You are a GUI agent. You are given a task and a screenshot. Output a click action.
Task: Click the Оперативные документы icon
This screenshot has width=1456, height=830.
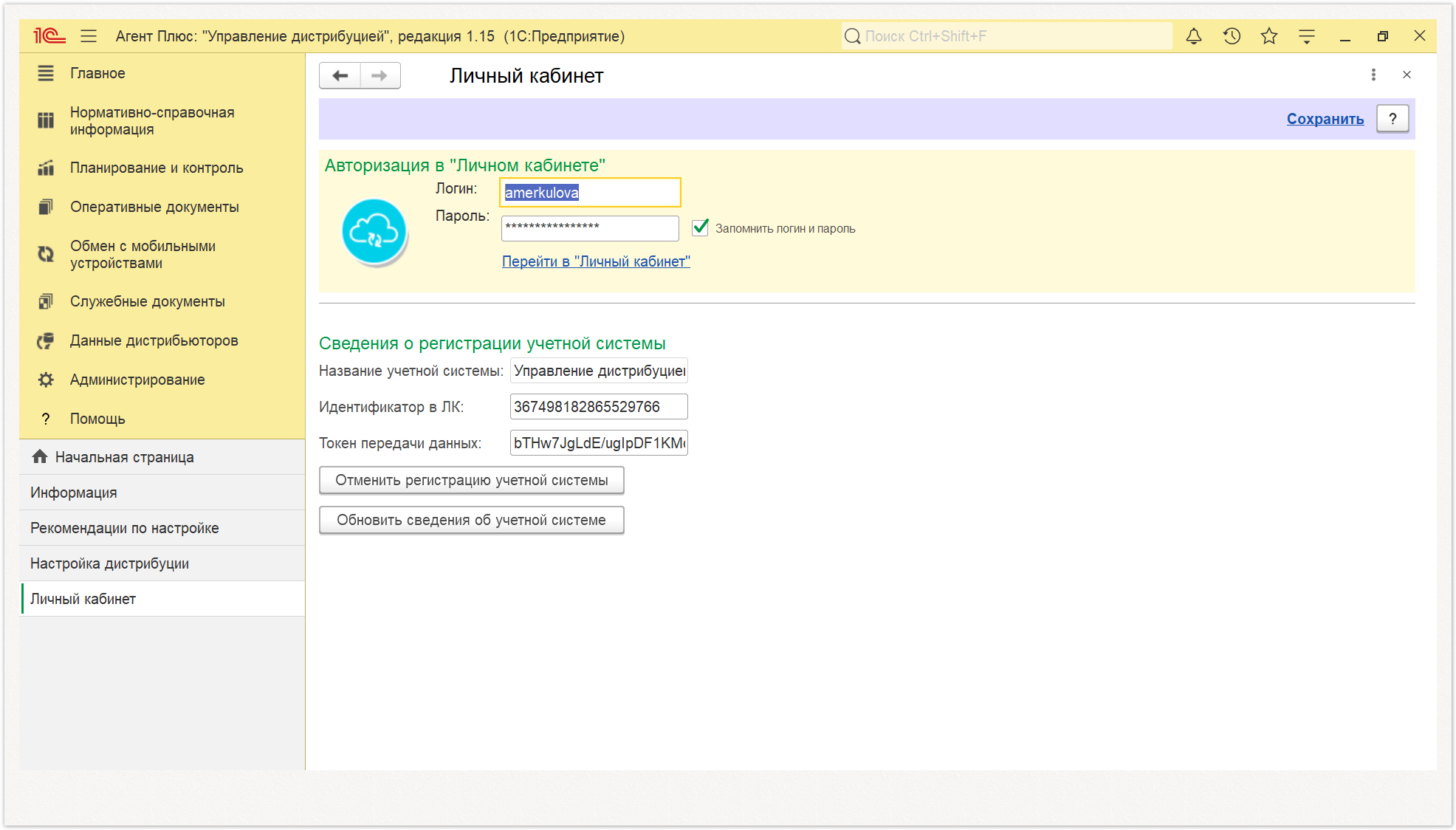coord(46,207)
